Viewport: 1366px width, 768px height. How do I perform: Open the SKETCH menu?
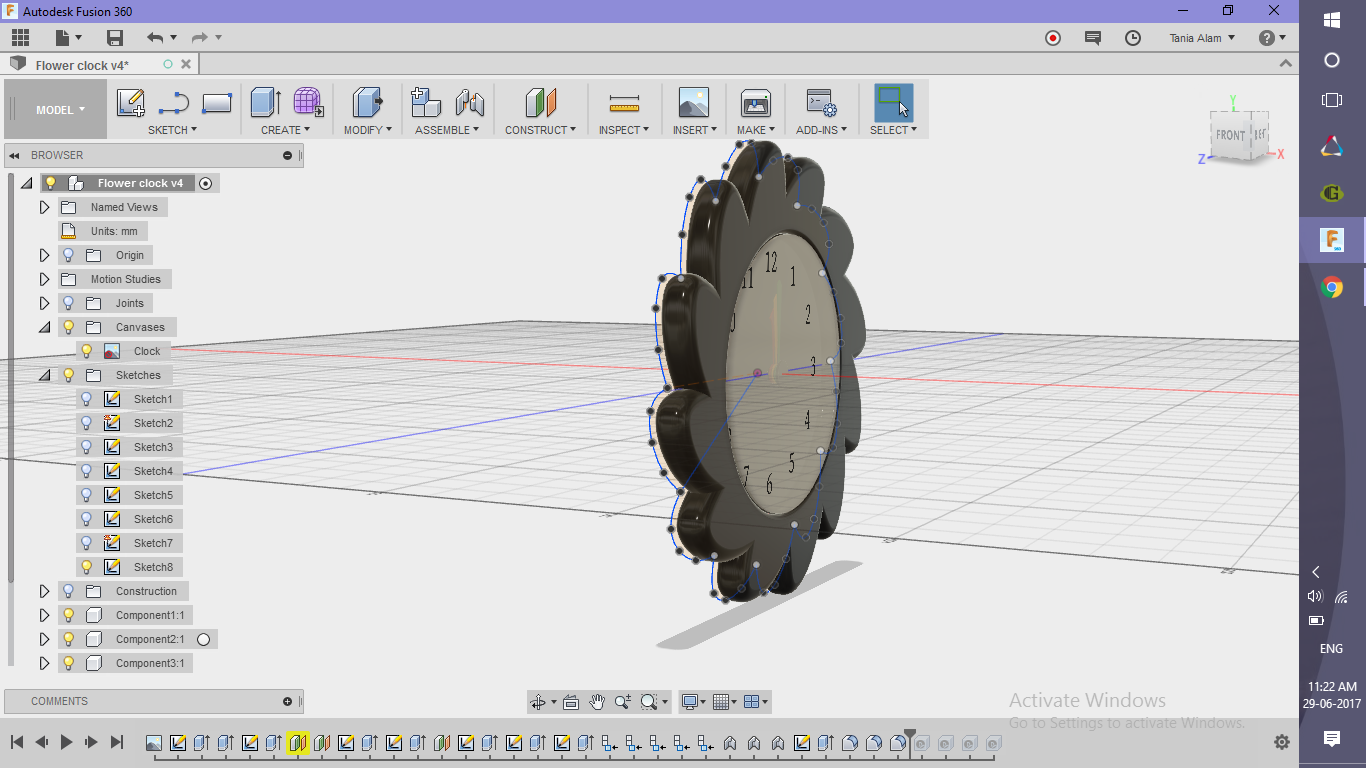click(x=172, y=130)
